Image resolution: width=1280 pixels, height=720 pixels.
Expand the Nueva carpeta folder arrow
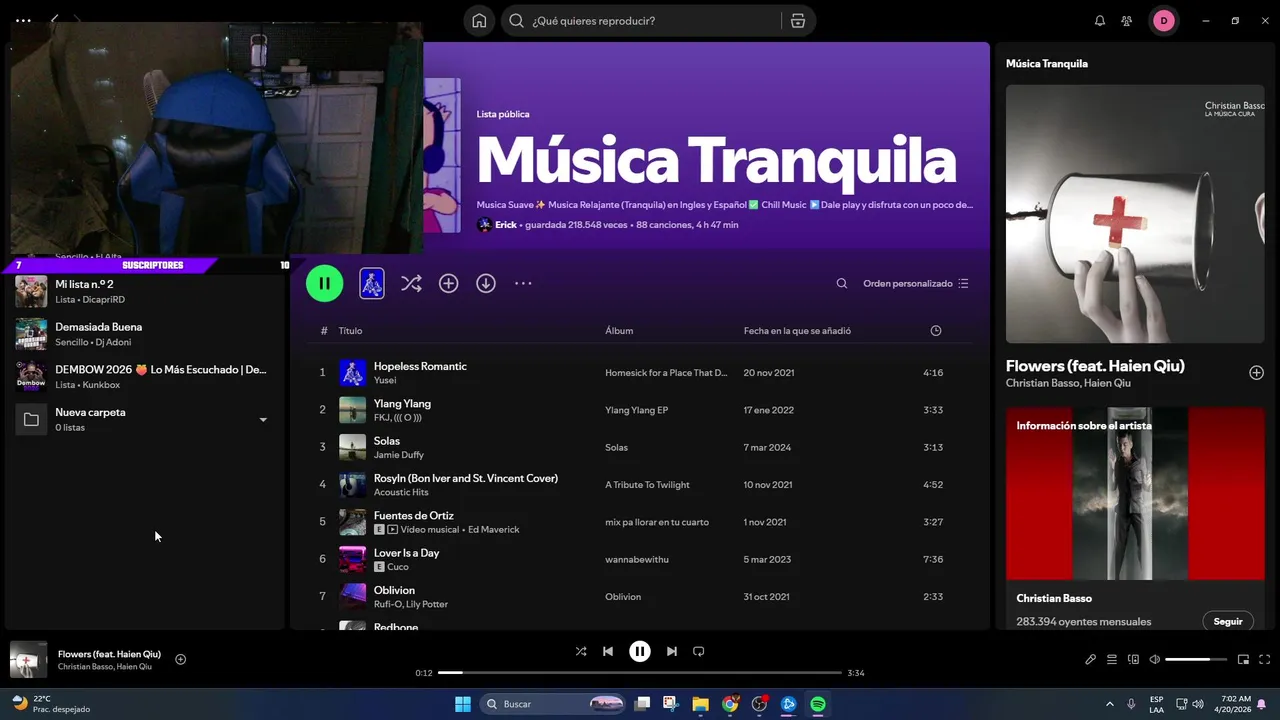tap(263, 420)
